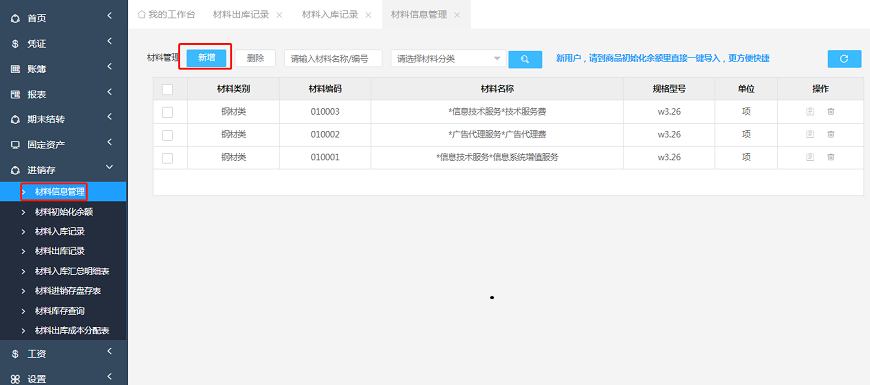Close the 材料信息管理 tab
This screenshot has width=870, height=385.
click(457, 15)
